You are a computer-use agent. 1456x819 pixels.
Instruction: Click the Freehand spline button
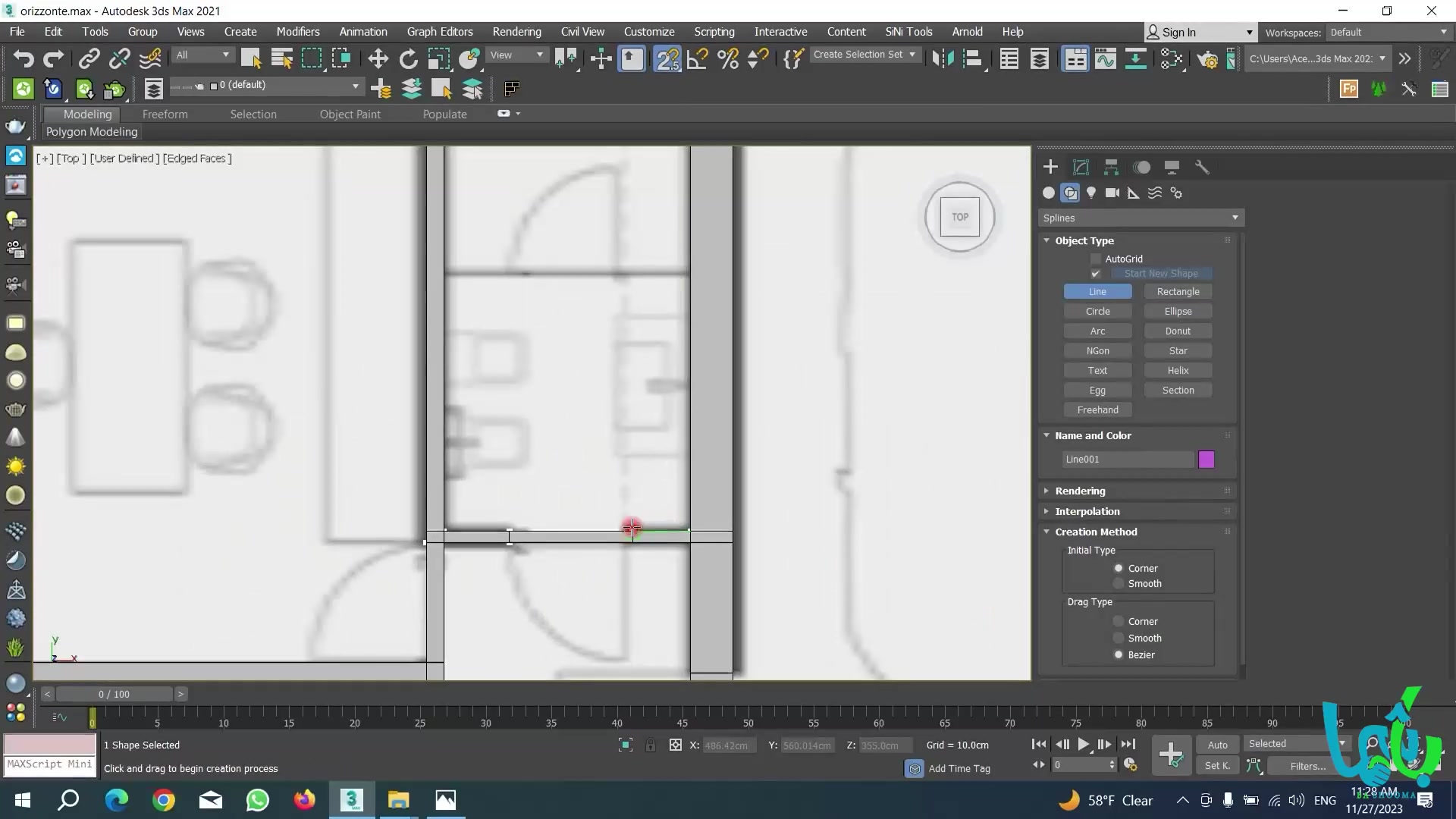(1097, 409)
